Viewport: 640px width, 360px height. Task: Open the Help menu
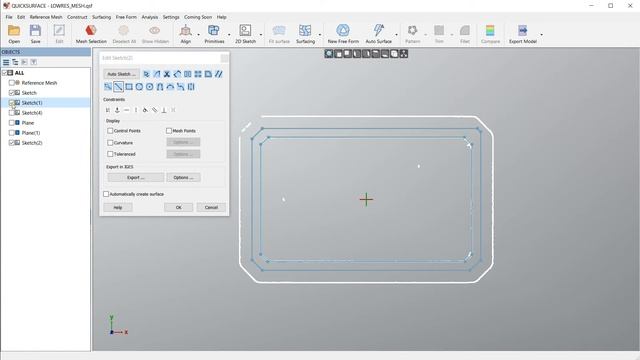[222, 17]
